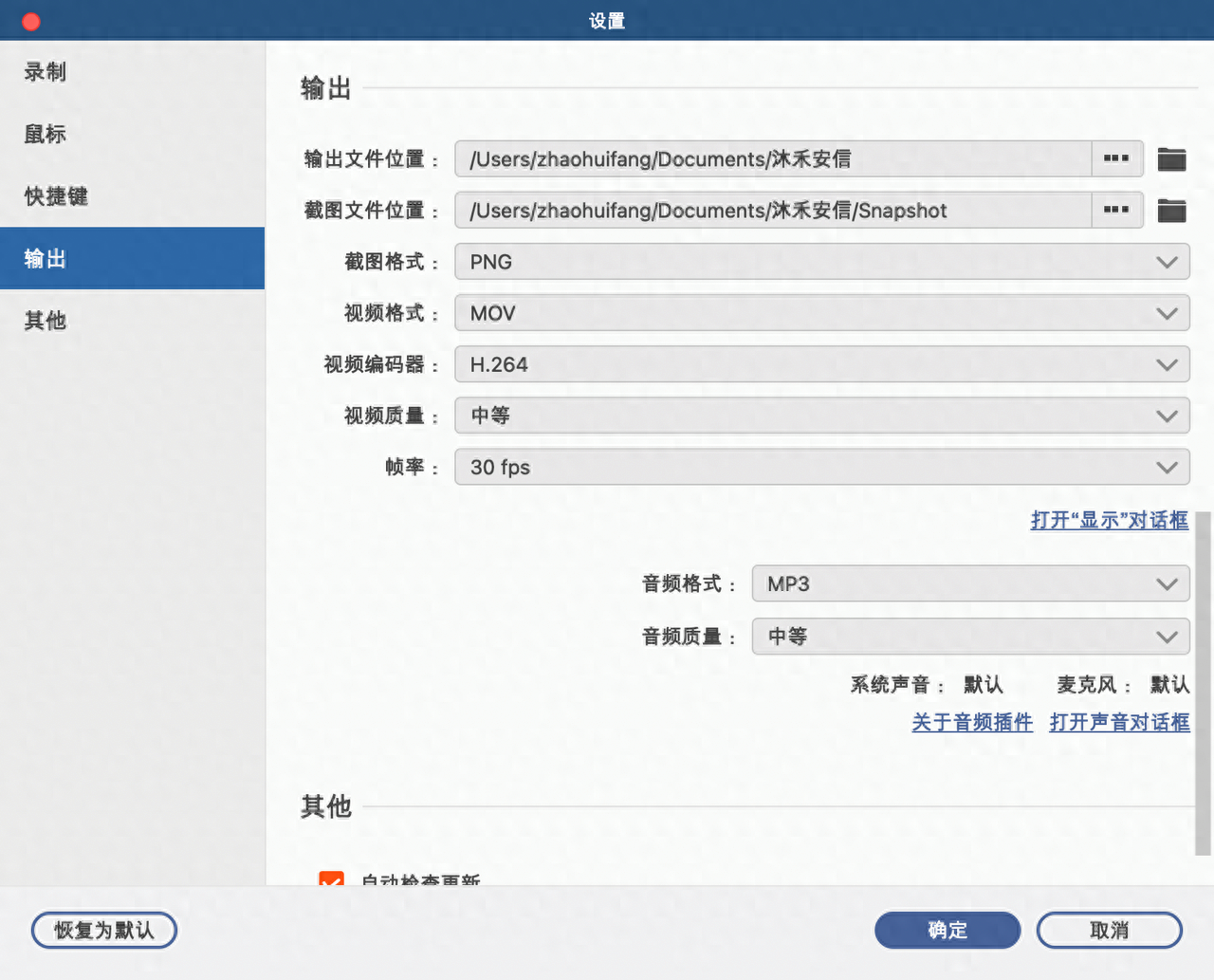Open the output file location folder icon
Image resolution: width=1214 pixels, height=980 pixels.
[1171, 159]
